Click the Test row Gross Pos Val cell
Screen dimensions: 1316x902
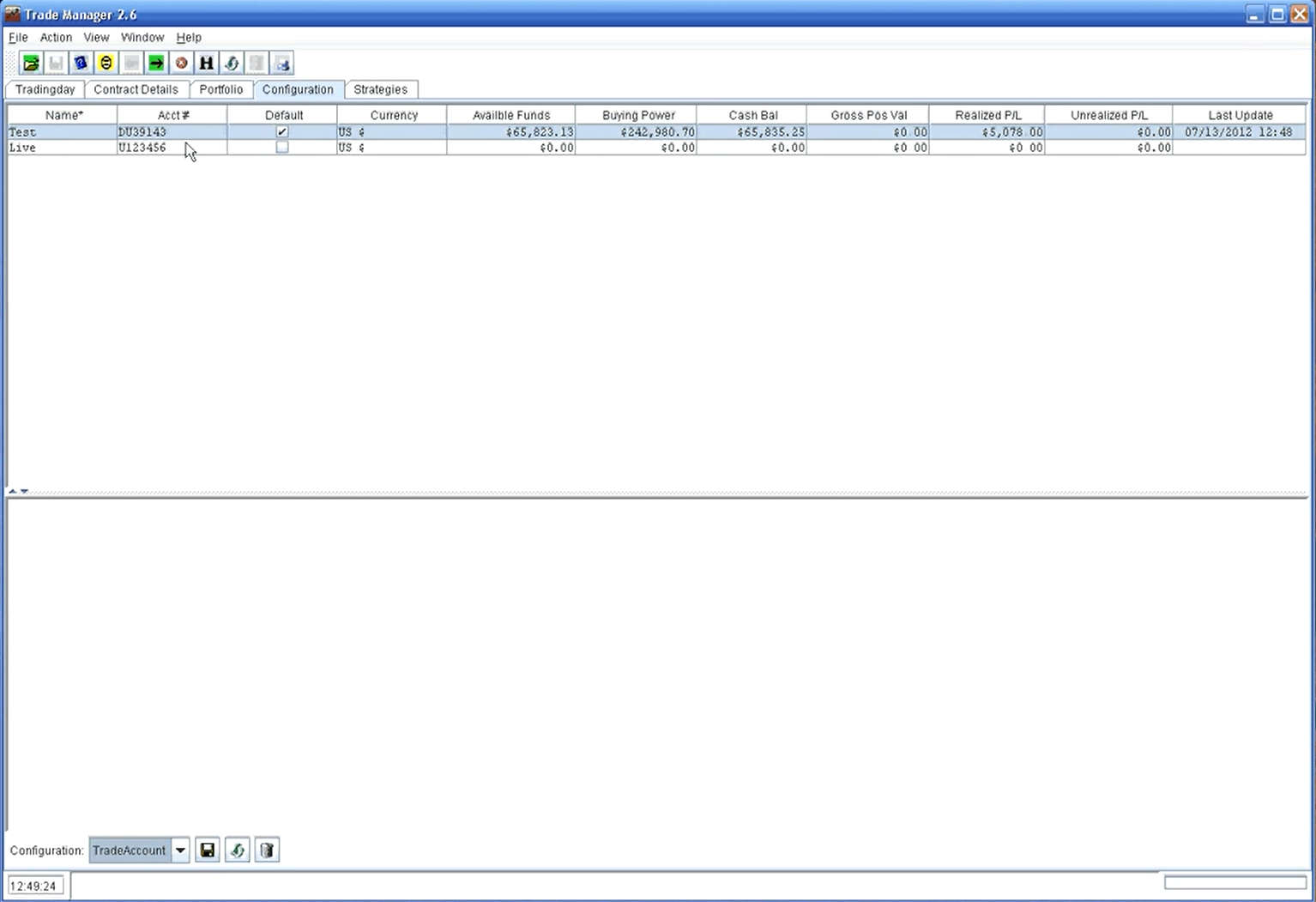pos(868,132)
